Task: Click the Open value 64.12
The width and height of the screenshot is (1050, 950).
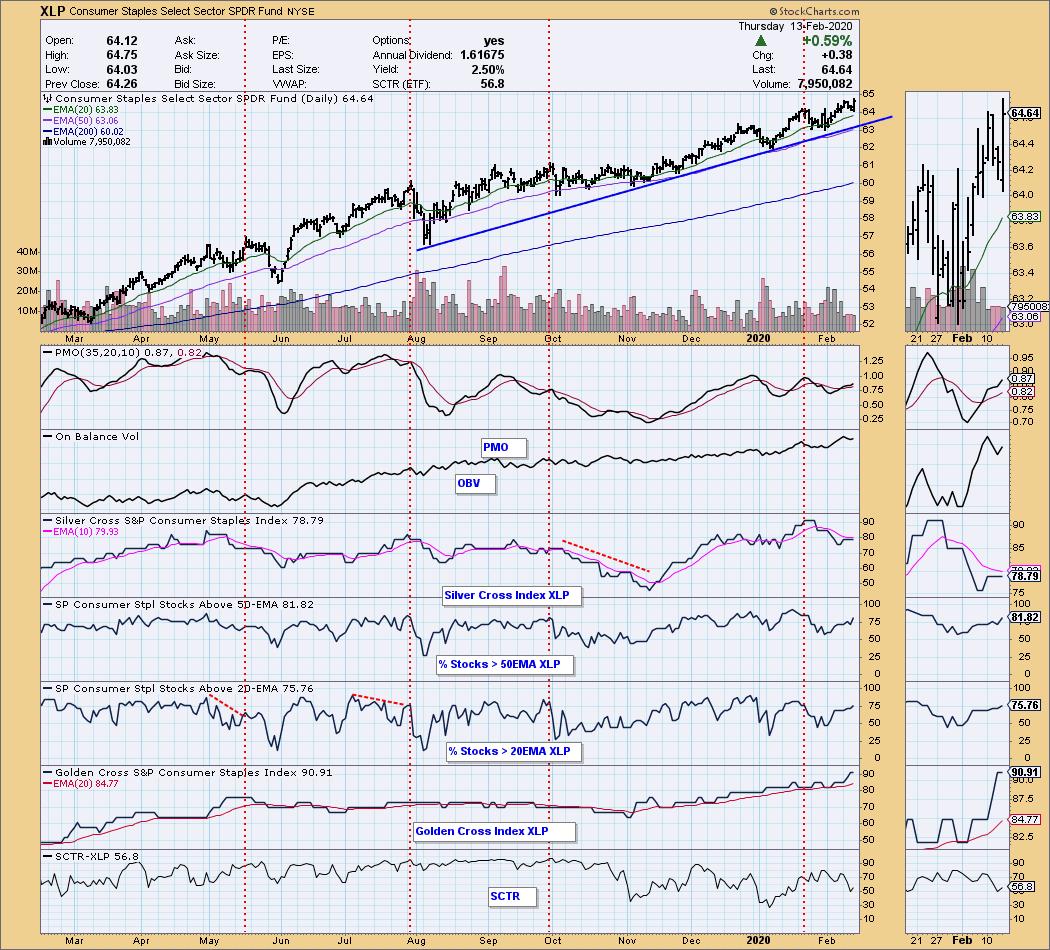Action: click(x=122, y=41)
